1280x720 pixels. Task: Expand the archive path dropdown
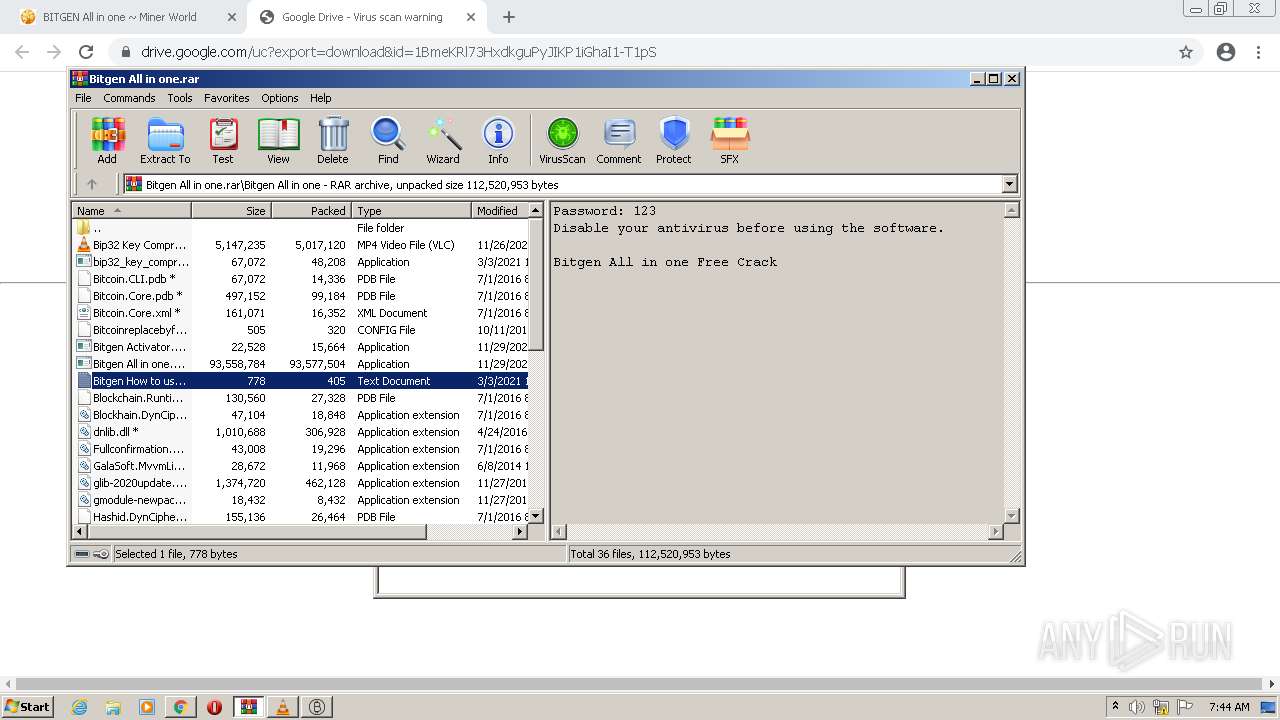coord(1009,184)
